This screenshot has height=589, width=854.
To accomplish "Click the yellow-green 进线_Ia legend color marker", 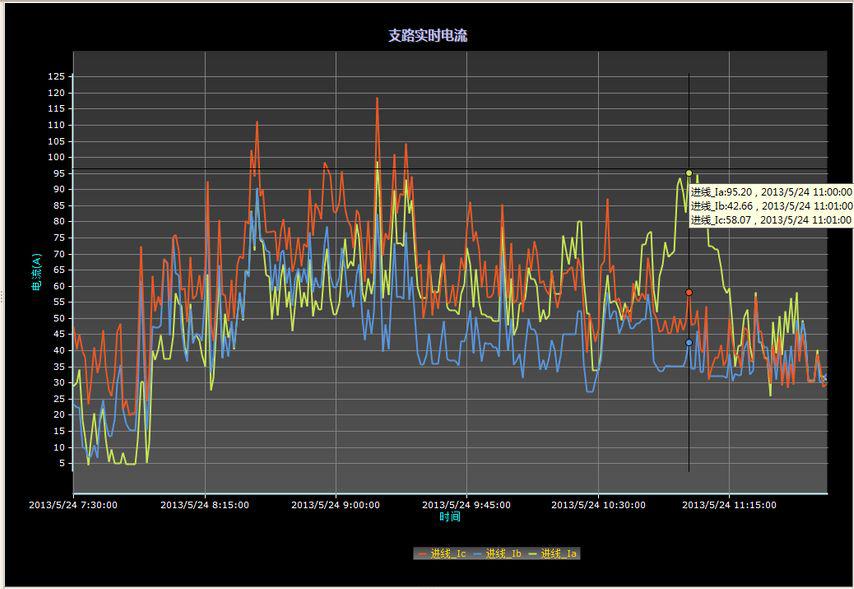I will click(532, 554).
